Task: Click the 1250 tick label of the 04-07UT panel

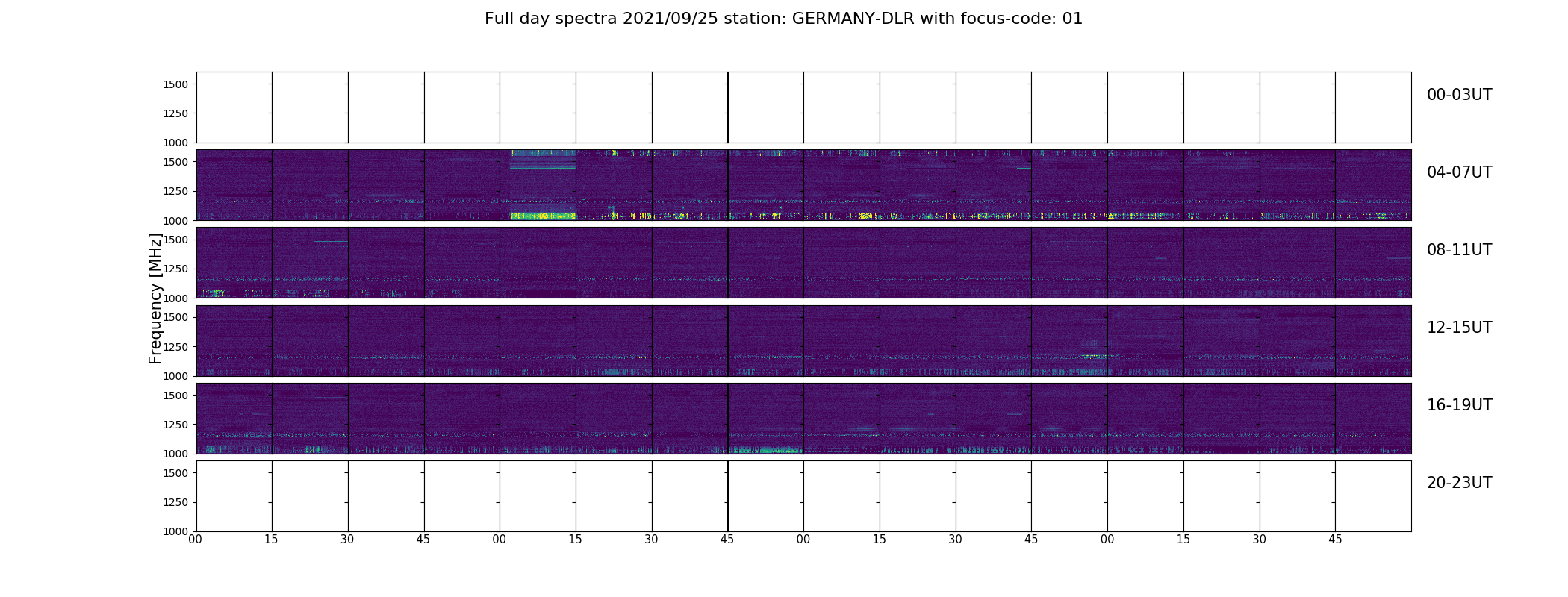Action: [x=175, y=191]
